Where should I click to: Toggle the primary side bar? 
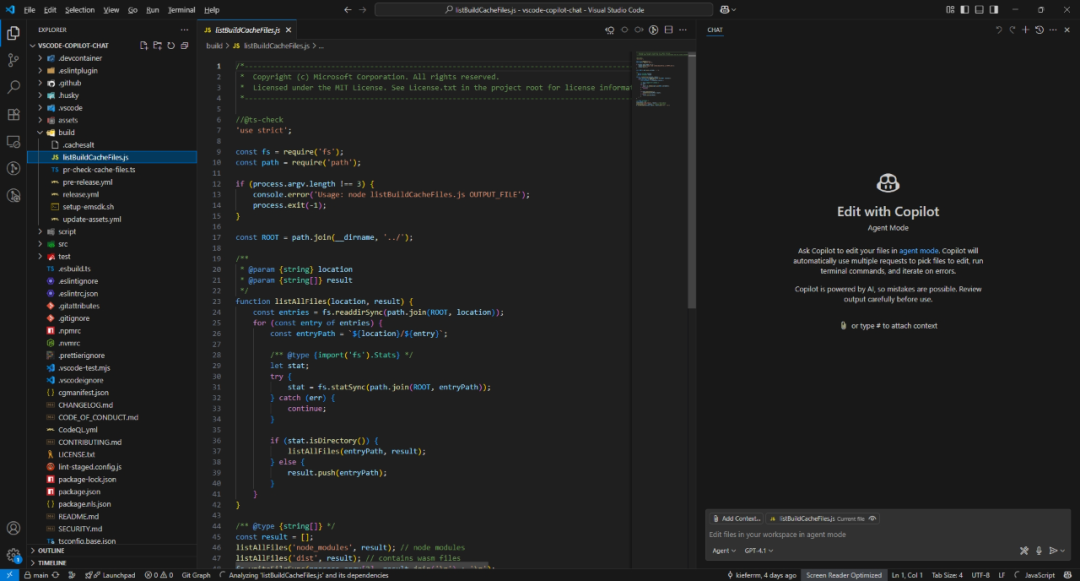point(965,10)
